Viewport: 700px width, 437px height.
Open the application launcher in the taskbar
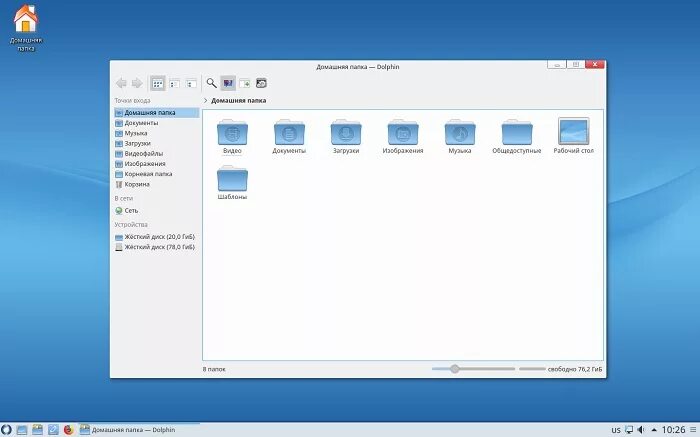point(6,430)
